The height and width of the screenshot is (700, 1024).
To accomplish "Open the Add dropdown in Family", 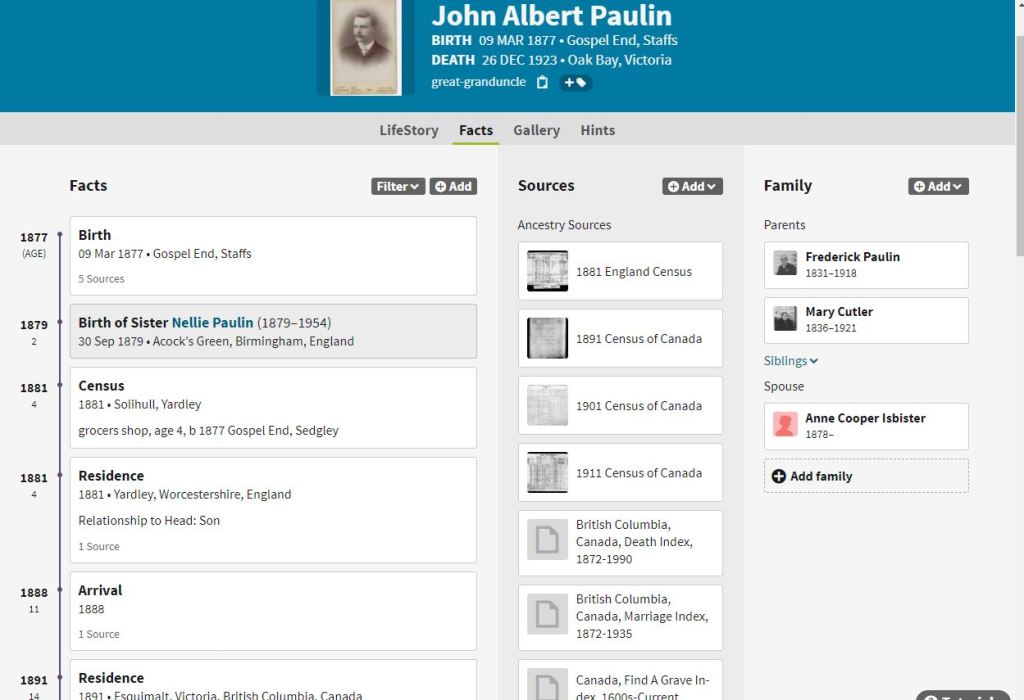I will [x=938, y=186].
